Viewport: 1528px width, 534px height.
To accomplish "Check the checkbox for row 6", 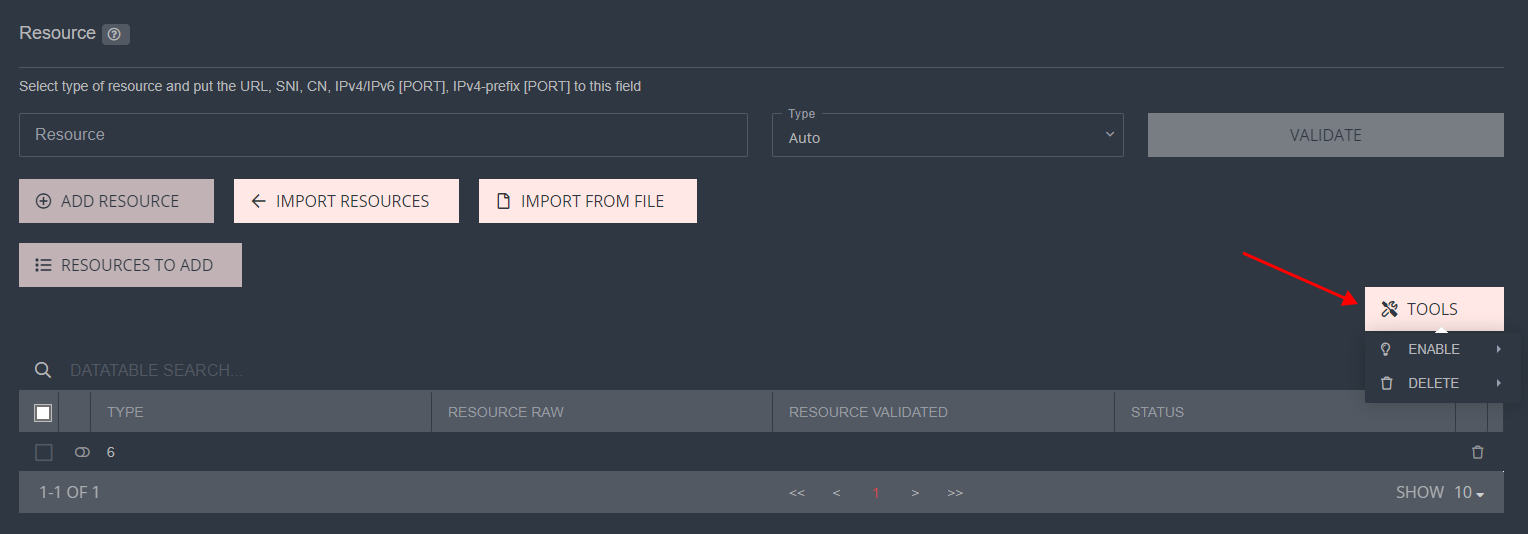I will [43, 452].
